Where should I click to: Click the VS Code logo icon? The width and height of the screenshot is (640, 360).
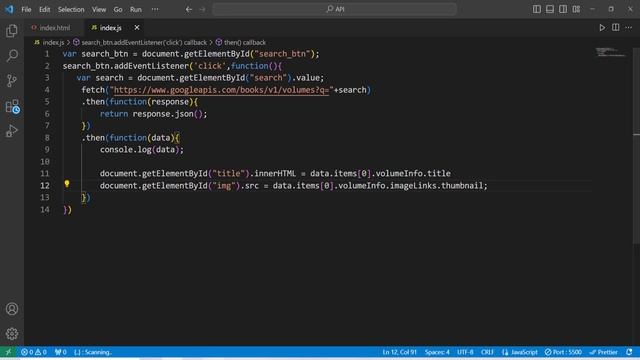click(x=9, y=9)
